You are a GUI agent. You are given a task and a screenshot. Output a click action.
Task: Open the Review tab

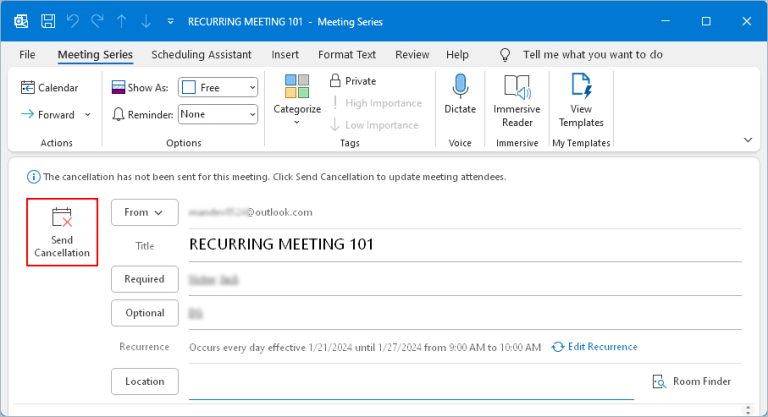pos(412,54)
